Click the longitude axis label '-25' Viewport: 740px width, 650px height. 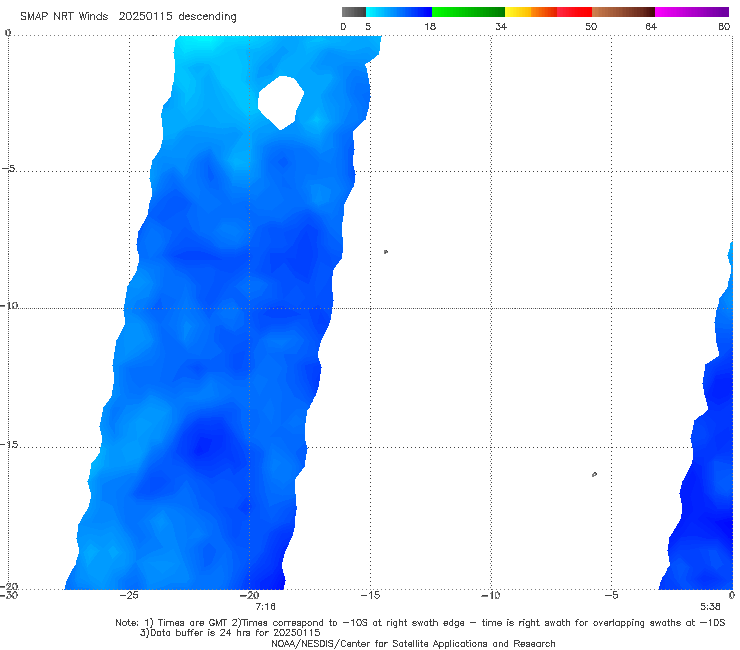click(129, 595)
